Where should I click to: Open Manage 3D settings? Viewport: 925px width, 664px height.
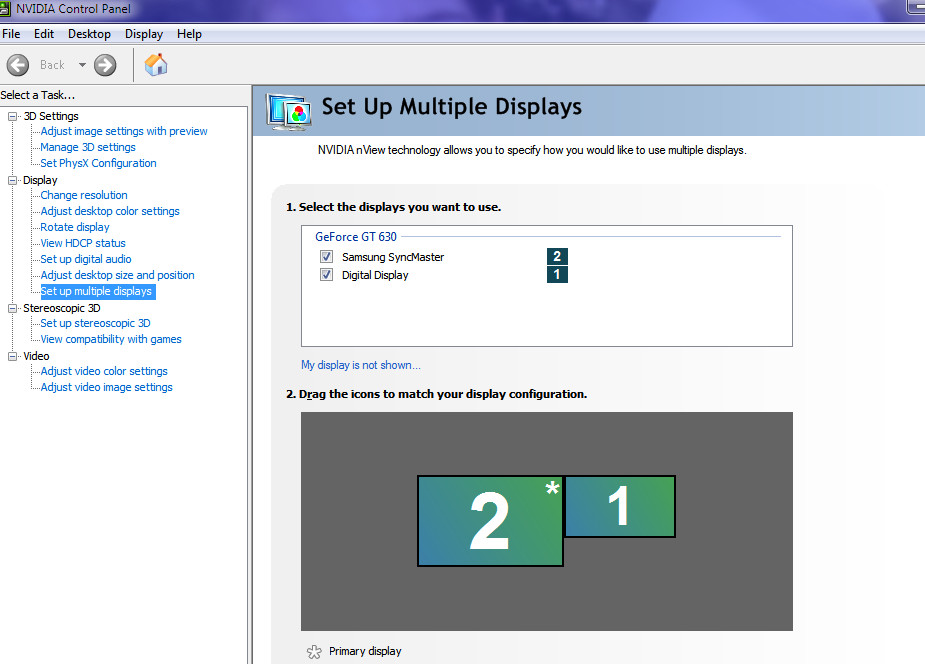[x=88, y=147]
